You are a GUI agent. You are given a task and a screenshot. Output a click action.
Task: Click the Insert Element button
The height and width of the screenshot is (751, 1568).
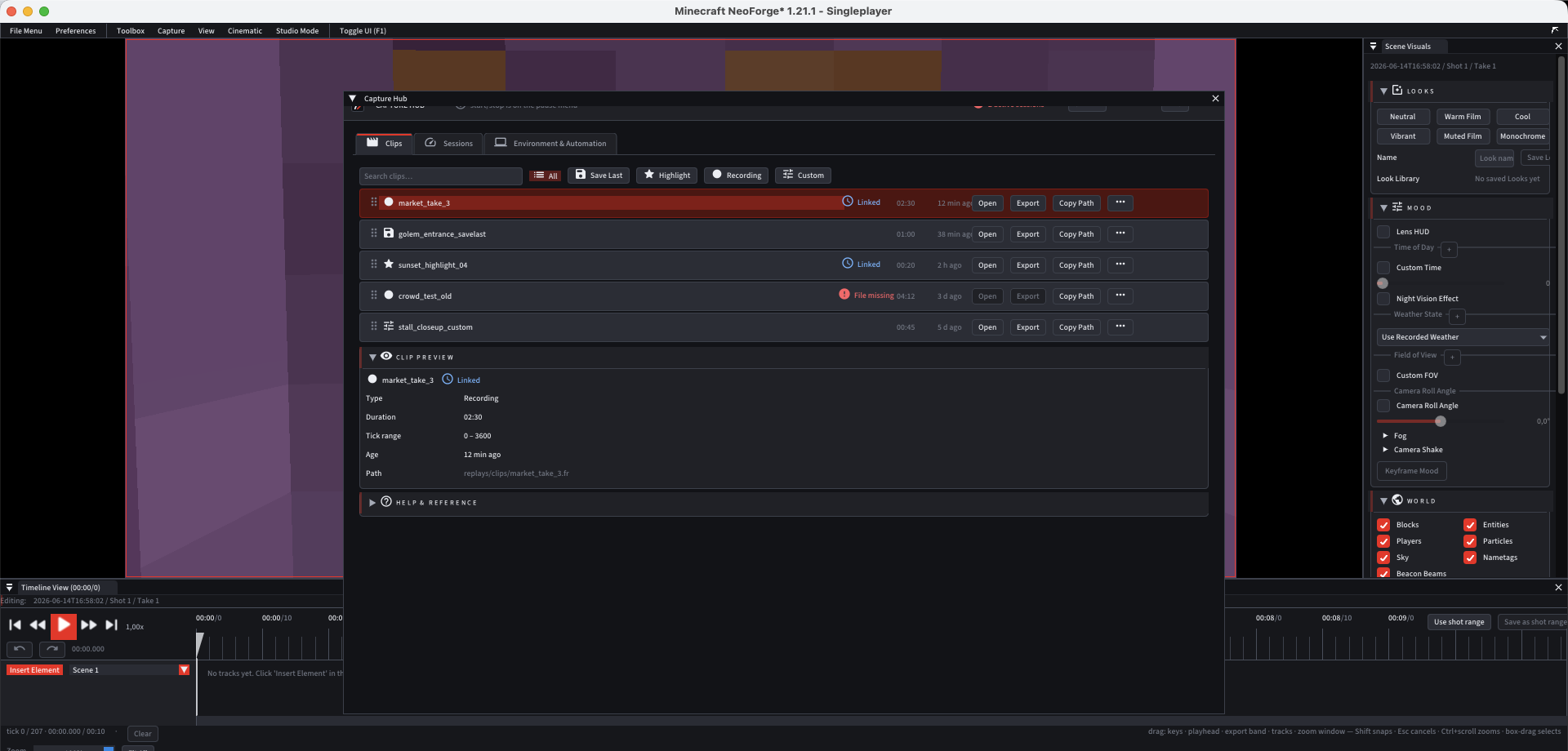click(x=34, y=670)
